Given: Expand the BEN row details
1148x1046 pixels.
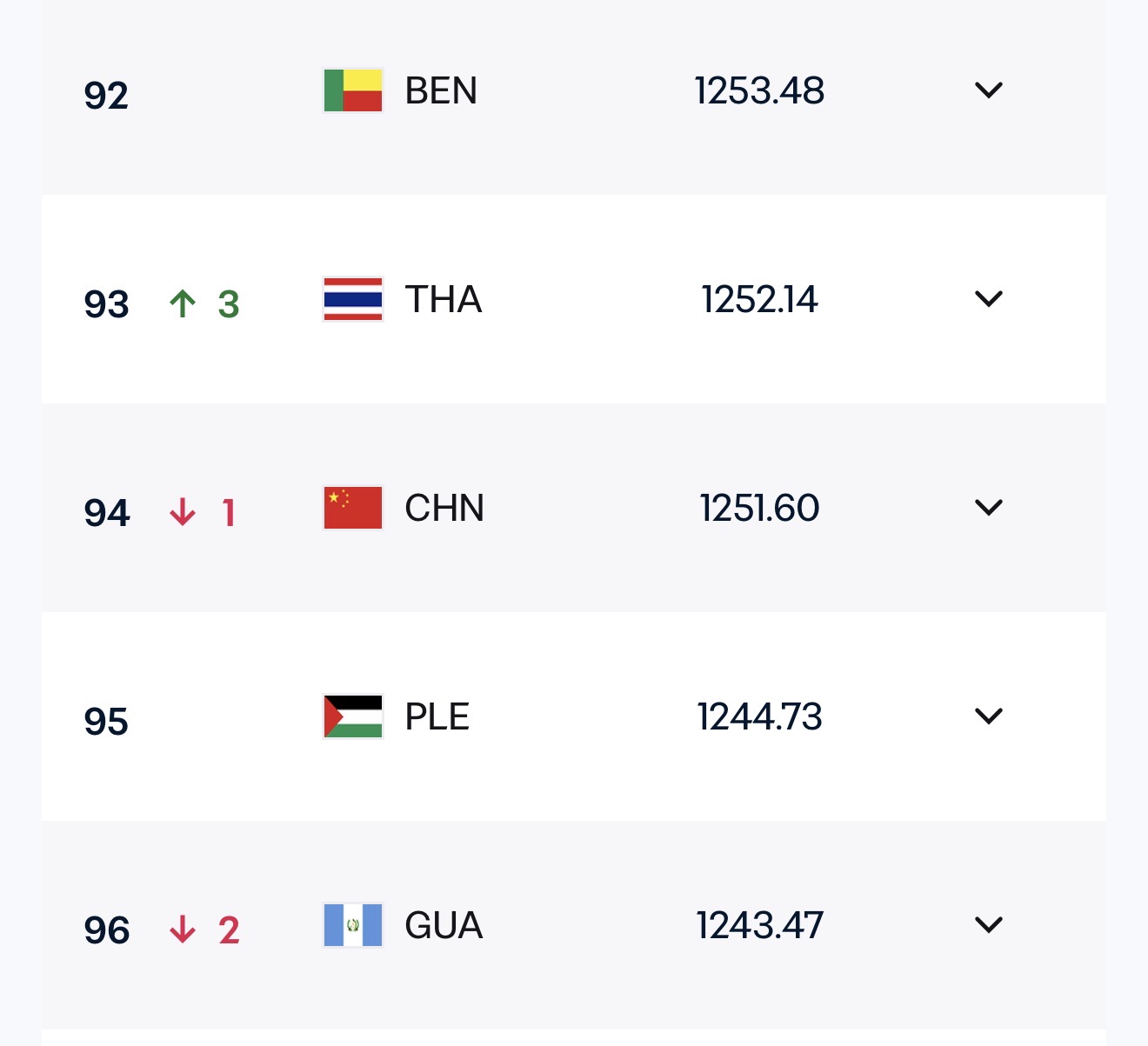Looking at the screenshot, I should tap(989, 90).
